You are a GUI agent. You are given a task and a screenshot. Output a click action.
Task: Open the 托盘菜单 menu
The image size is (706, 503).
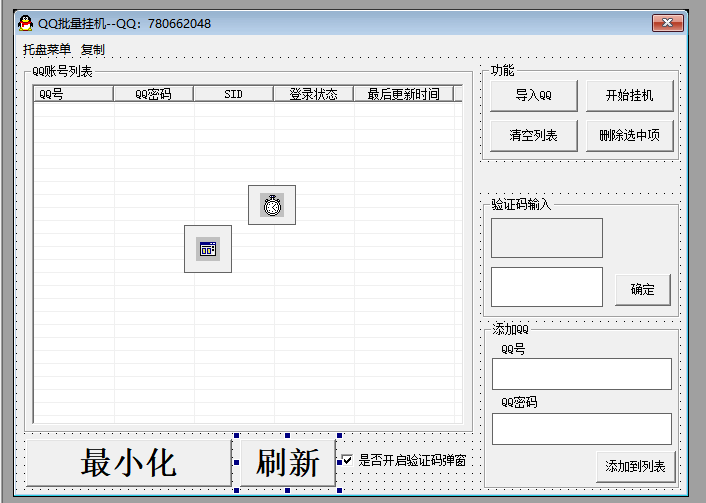(x=47, y=49)
